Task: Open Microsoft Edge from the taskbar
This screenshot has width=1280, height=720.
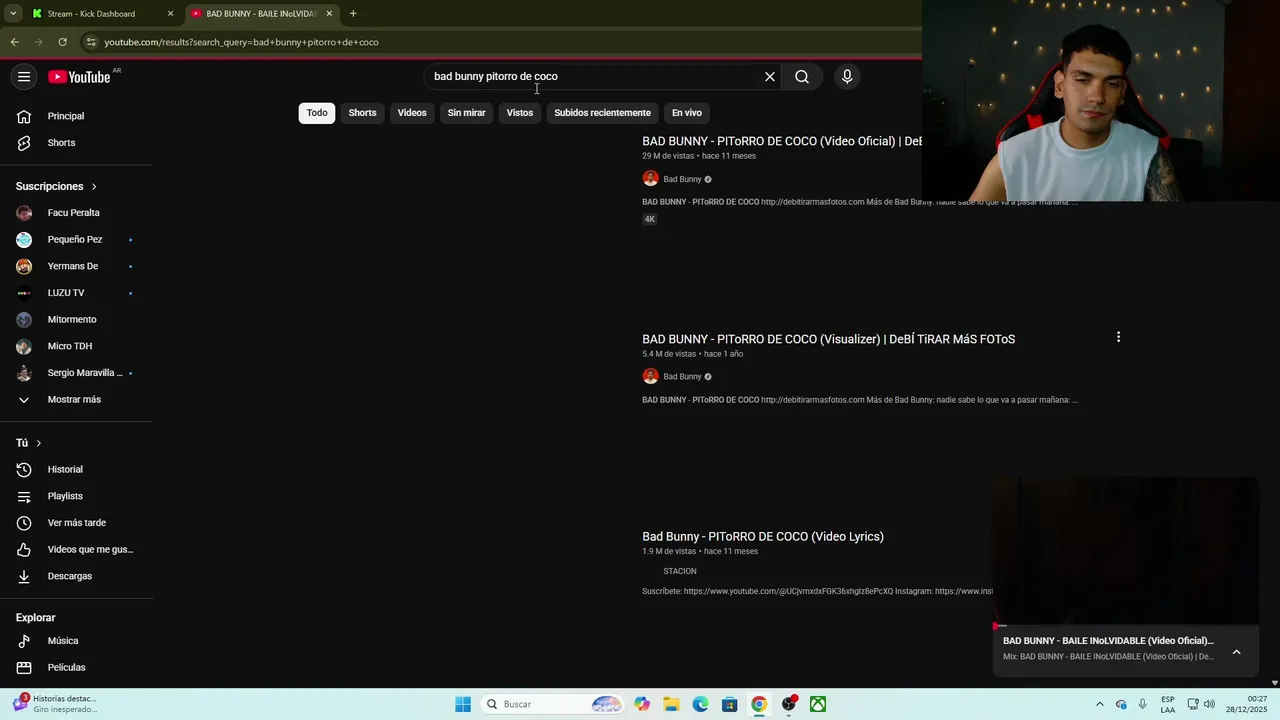Action: [x=700, y=704]
